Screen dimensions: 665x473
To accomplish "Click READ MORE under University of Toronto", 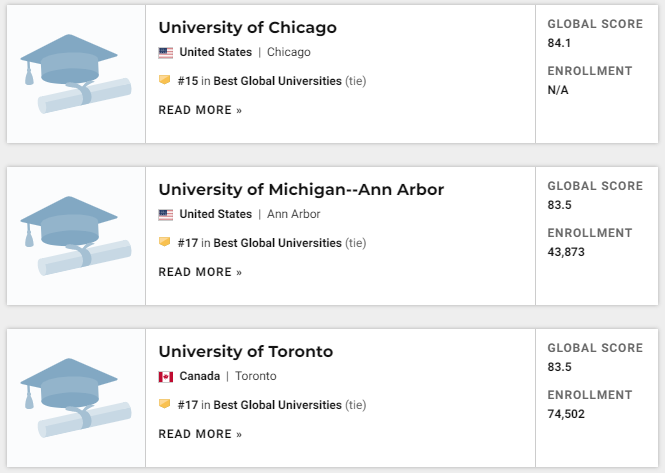I will pyautogui.click(x=200, y=434).
